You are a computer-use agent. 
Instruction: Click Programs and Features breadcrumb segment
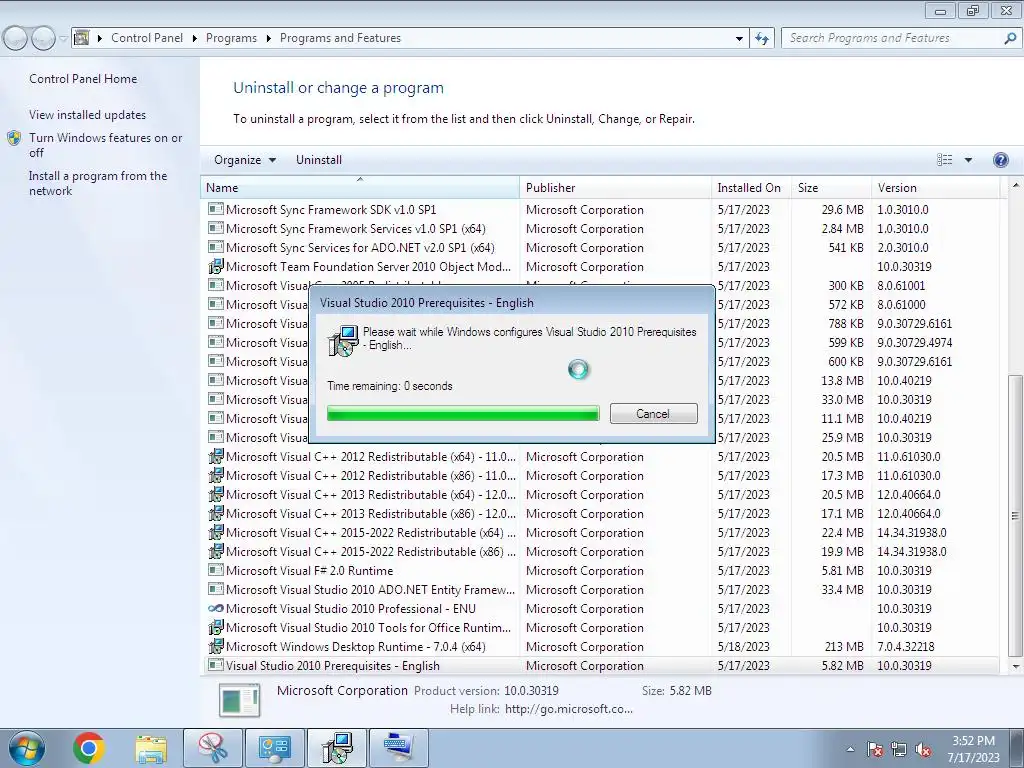click(340, 39)
